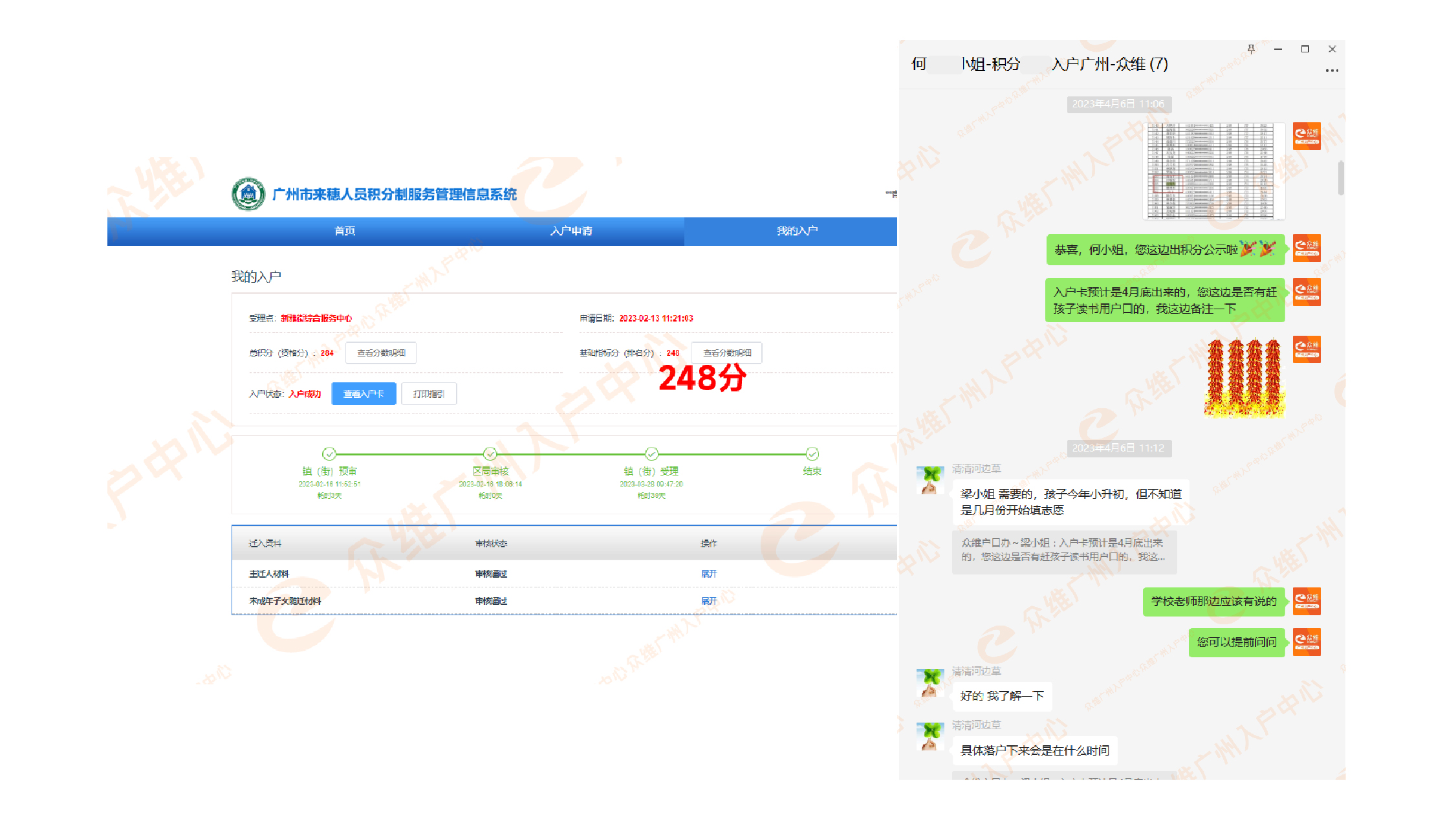Screen dimensions: 1456x819
Task: Click the red 入户成功 status text
Action: [305, 394]
